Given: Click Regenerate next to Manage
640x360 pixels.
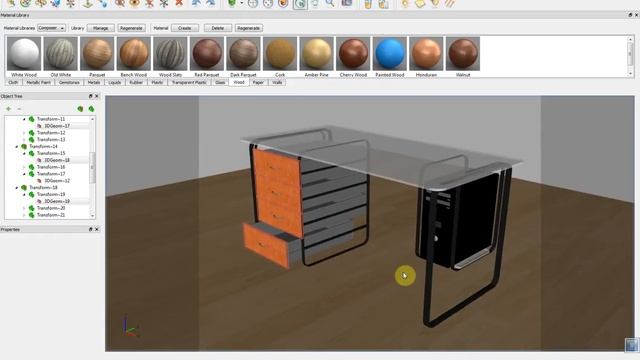Looking at the screenshot, I should coord(131,28).
